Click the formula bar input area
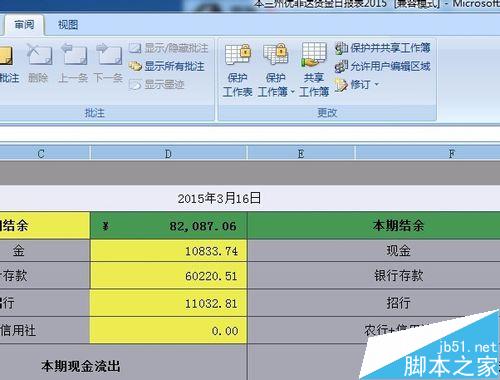This screenshot has height=380, width=500. (x=250, y=134)
